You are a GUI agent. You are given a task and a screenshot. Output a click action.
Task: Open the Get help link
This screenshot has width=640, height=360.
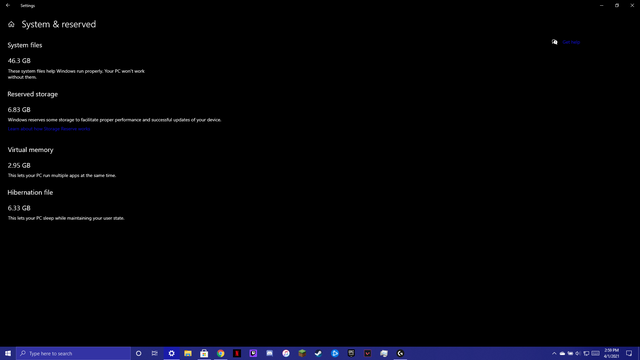pos(571,42)
